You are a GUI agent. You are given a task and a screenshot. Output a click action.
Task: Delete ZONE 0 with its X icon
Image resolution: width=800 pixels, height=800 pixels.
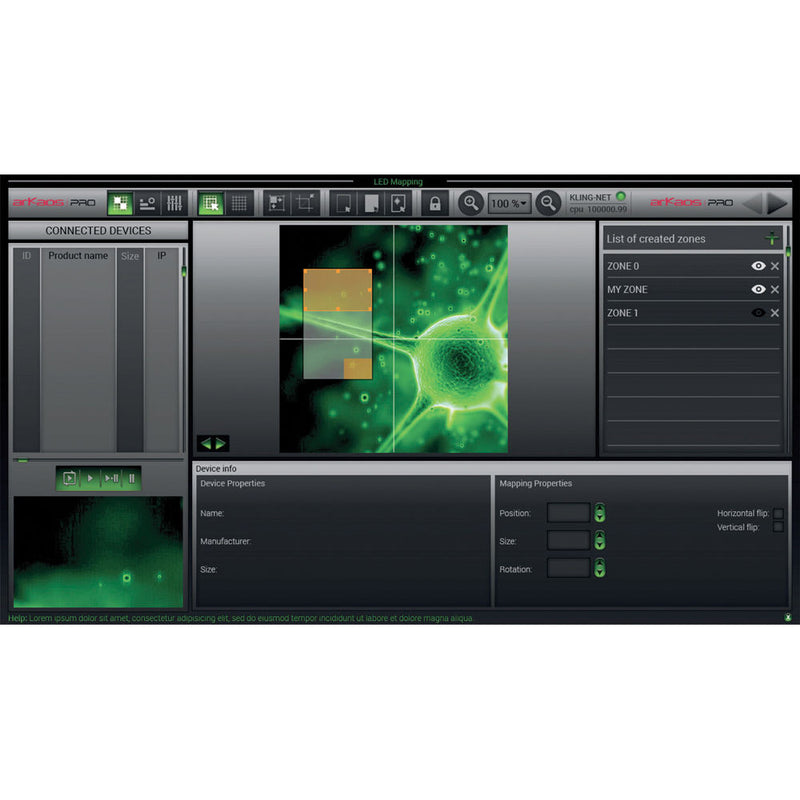775,266
